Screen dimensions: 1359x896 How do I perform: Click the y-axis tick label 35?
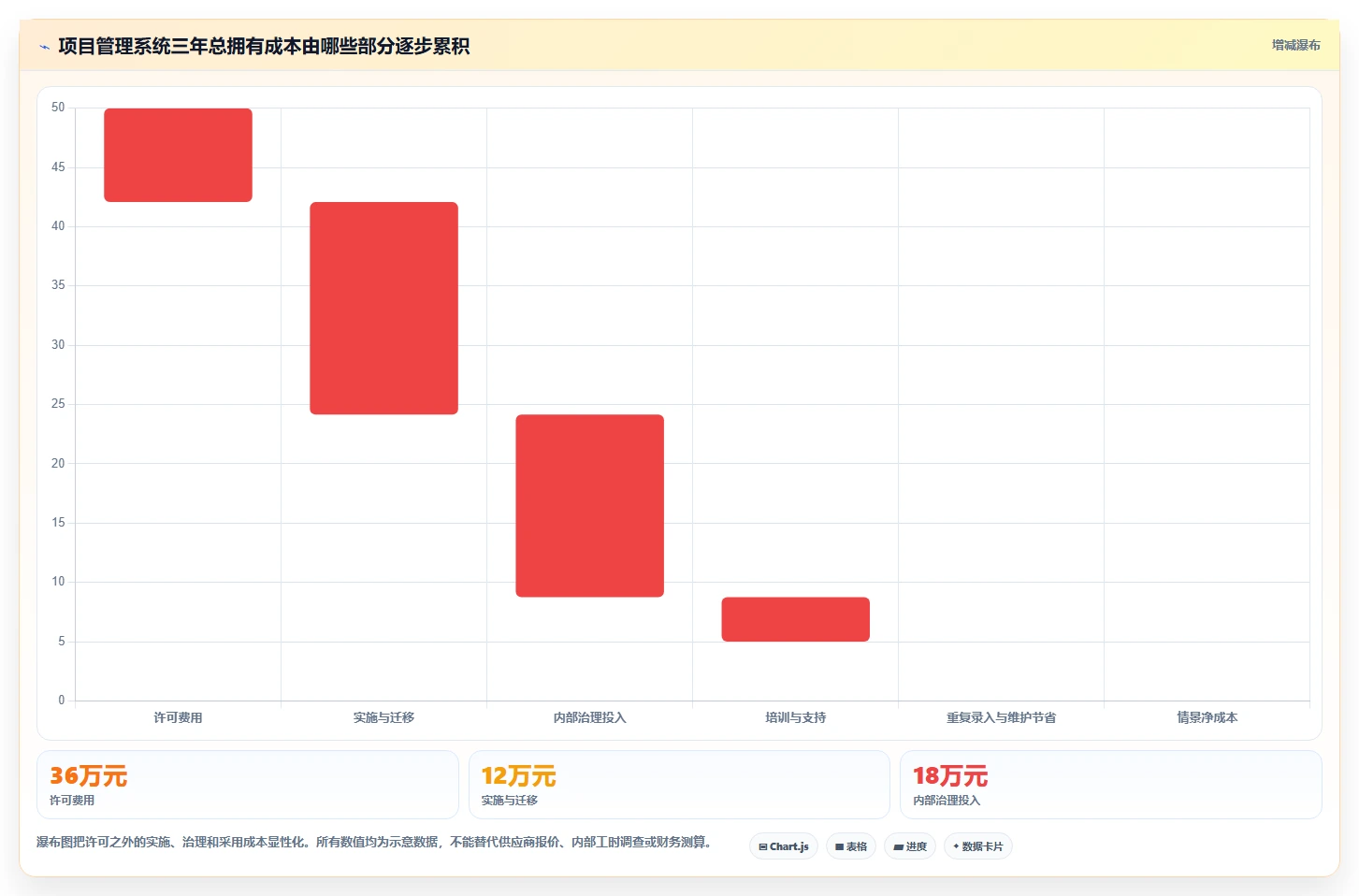coord(58,285)
